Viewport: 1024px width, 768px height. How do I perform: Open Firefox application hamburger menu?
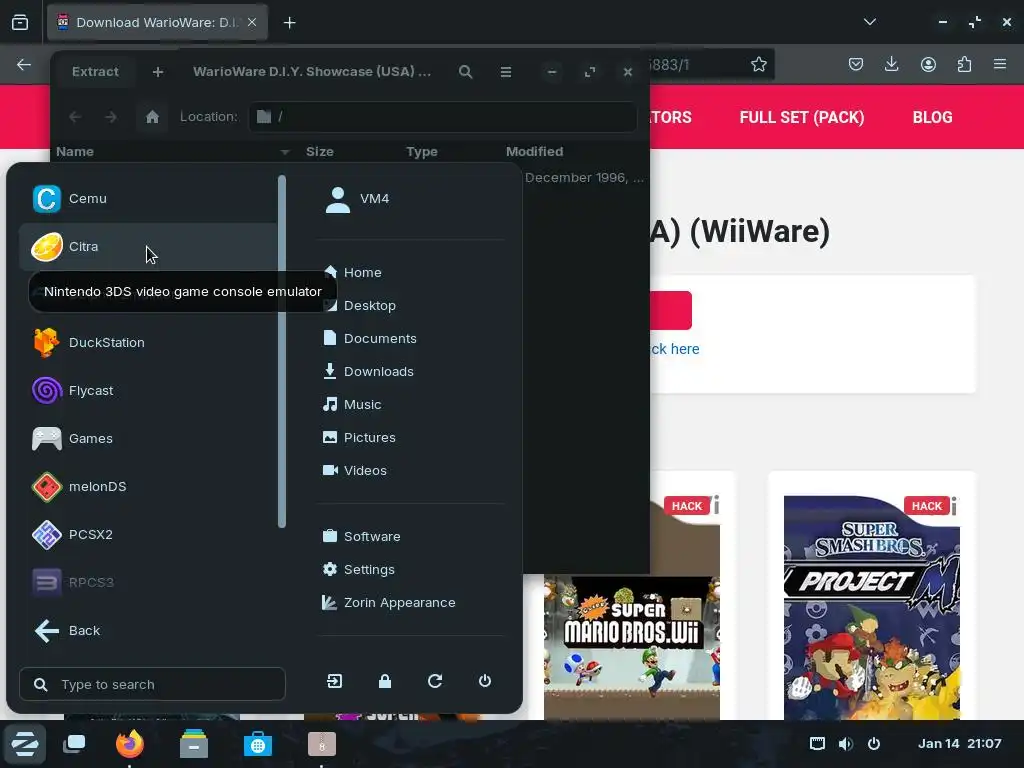(1000, 64)
